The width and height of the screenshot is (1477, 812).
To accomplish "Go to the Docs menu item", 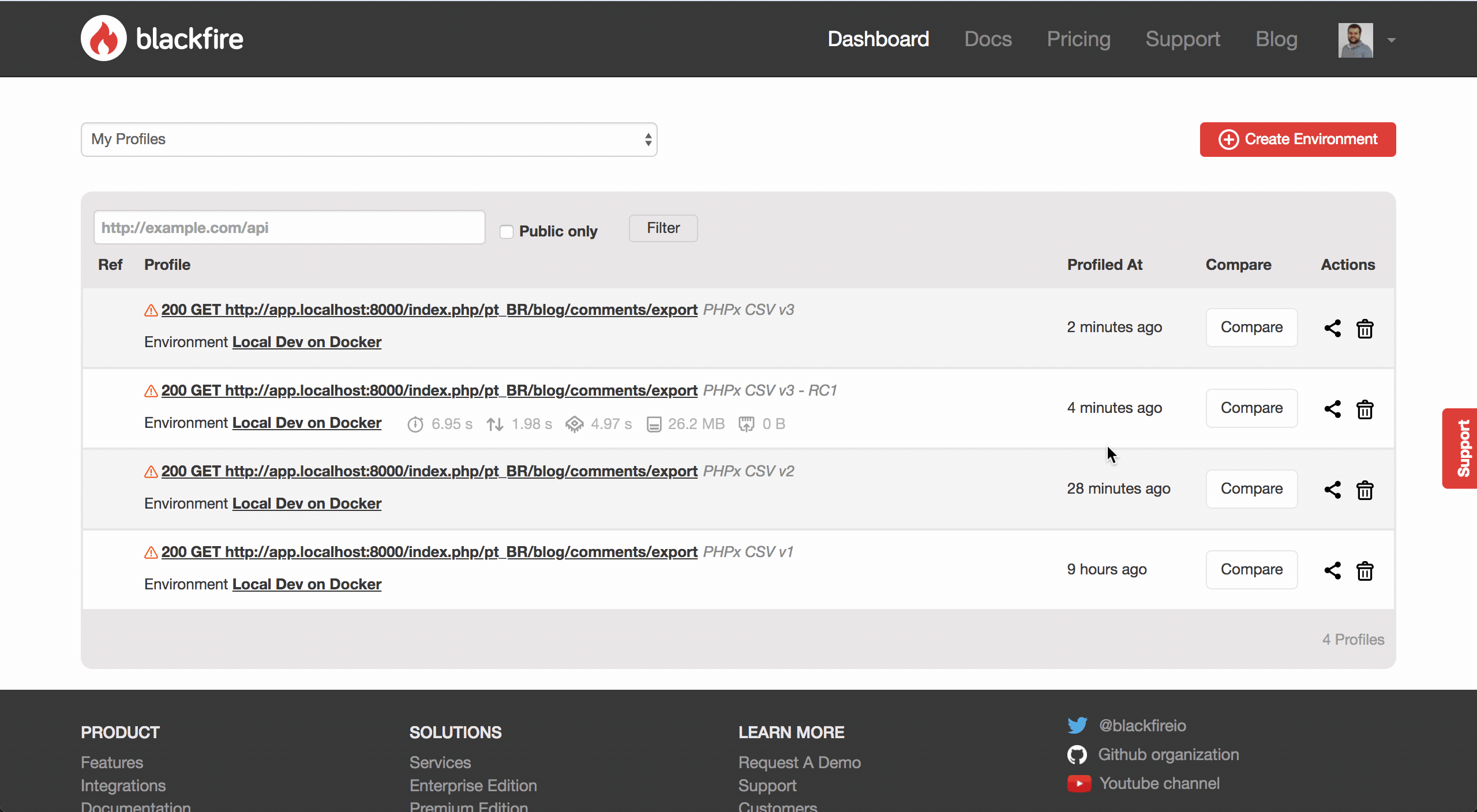I will (988, 39).
